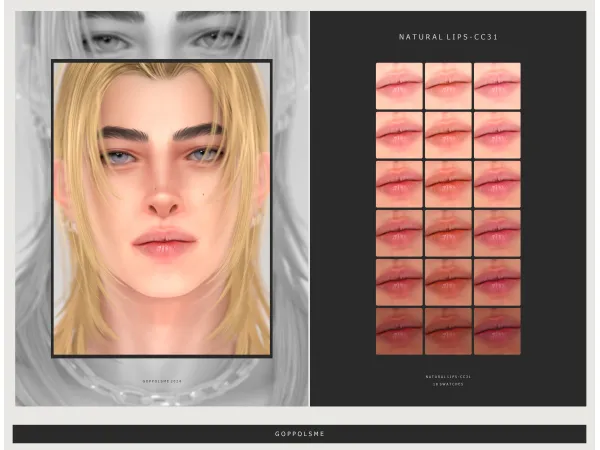
Task: Choose the second-row left lip swatch
Action: (x=399, y=135)
